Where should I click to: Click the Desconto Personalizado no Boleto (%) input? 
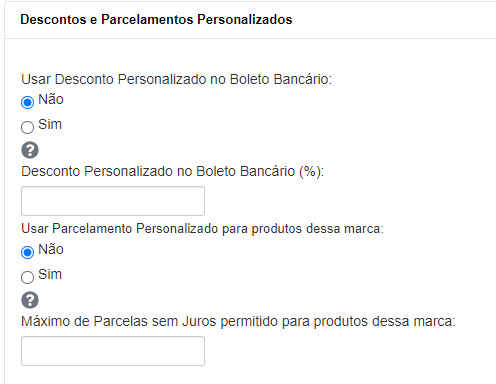click(x=113, y=201)
